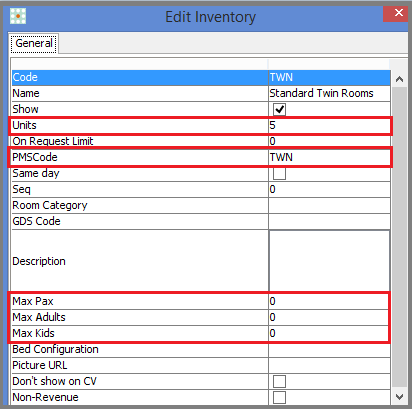
Task: Click the scrollbar up arrow
Action: (x=399, y=79)
